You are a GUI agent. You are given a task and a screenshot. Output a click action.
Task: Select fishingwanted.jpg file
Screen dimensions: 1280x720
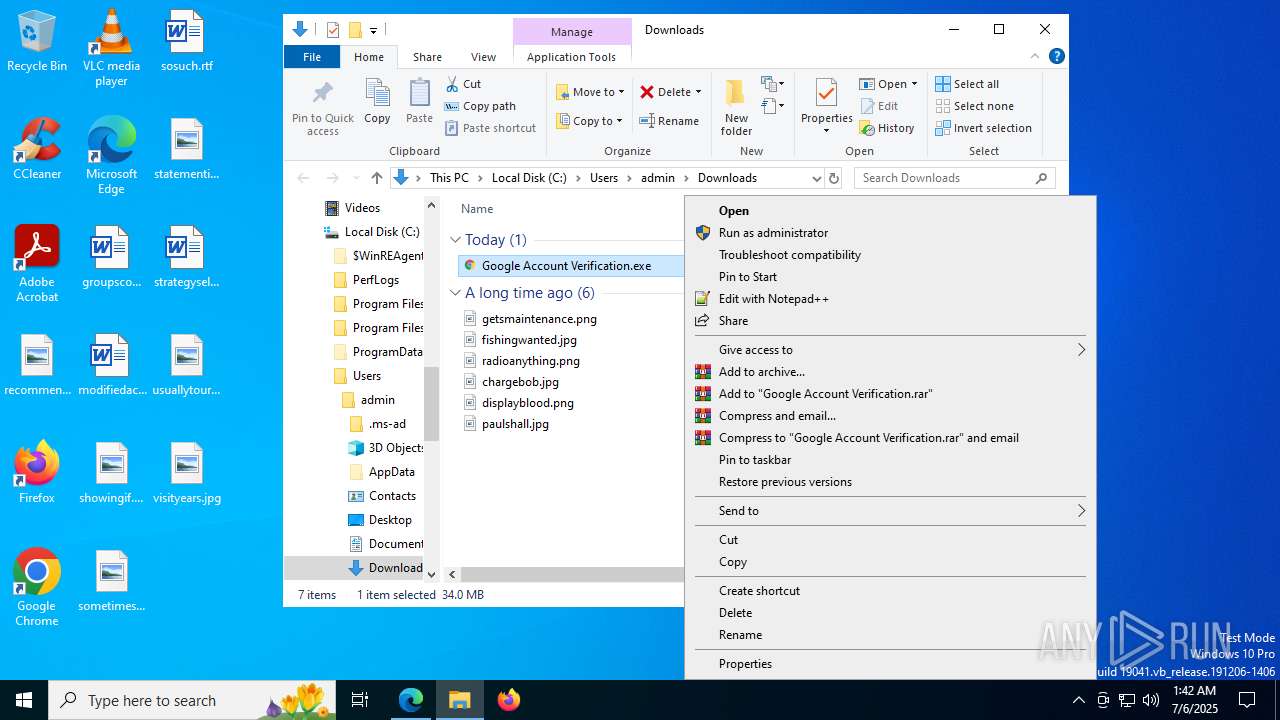pyautogui.click(x=529, y=340)
